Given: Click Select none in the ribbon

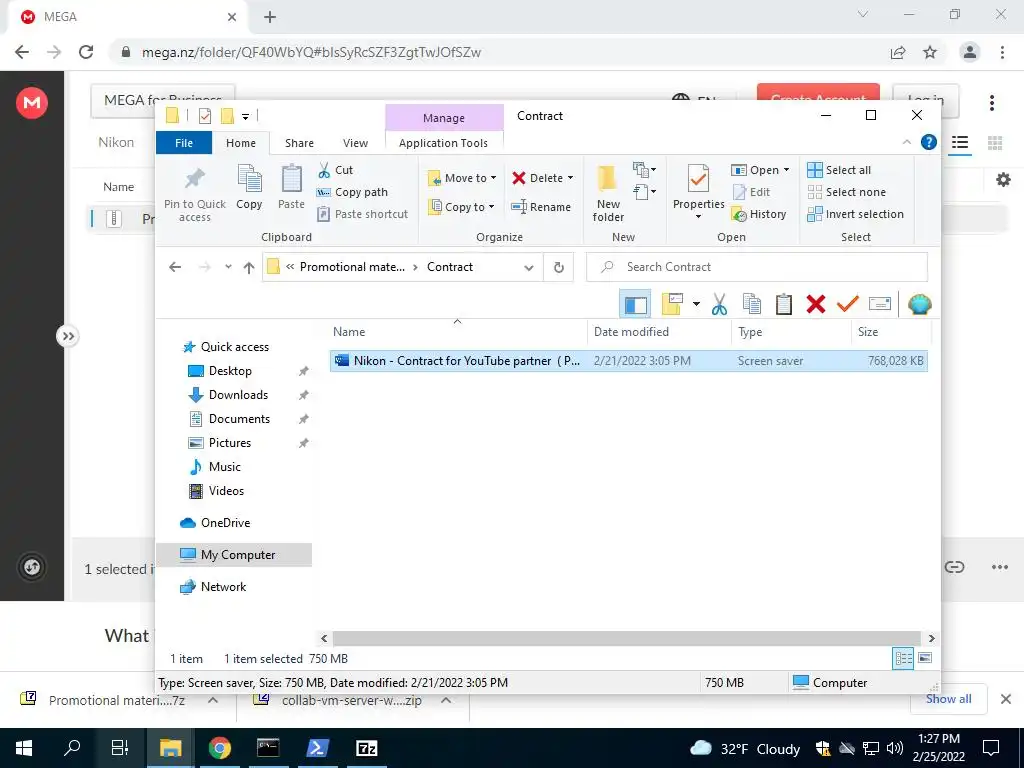Looking at the screenshot, I should click(x=846, y=192).
